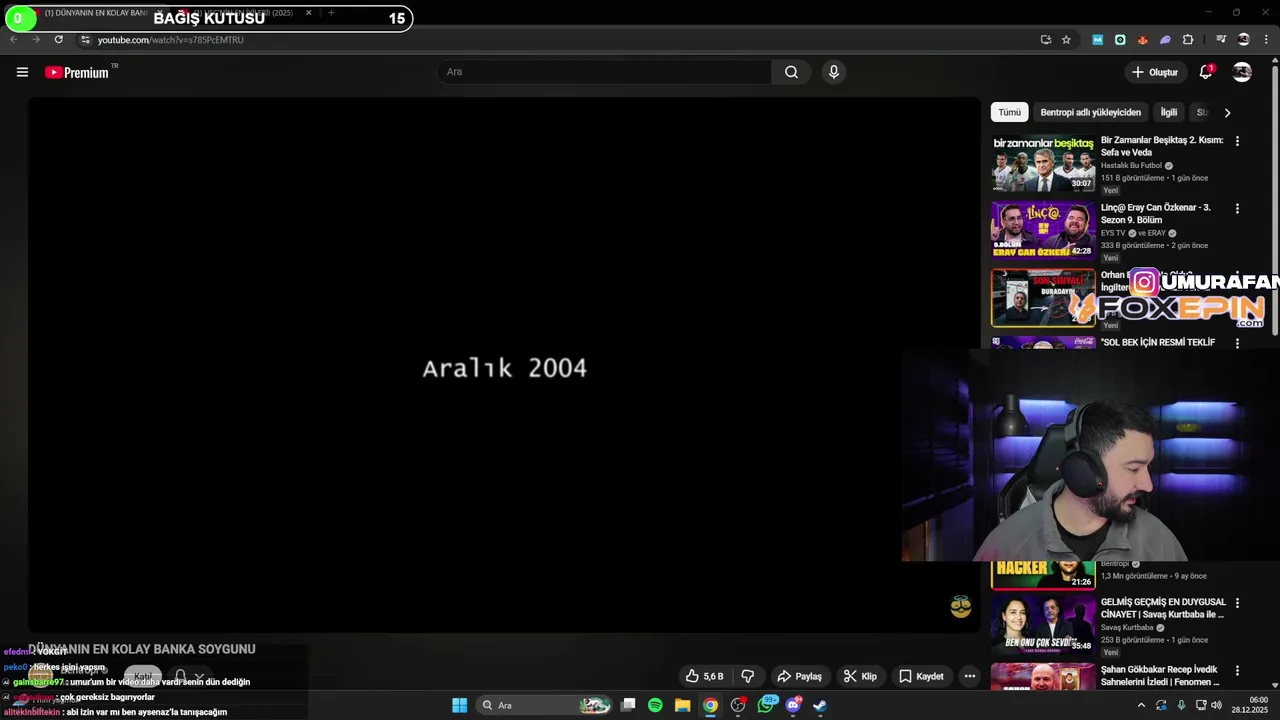This screenshot has width=1280, height=720.
Task: Click Windows taskbar search box
Action: coord(545,705)
